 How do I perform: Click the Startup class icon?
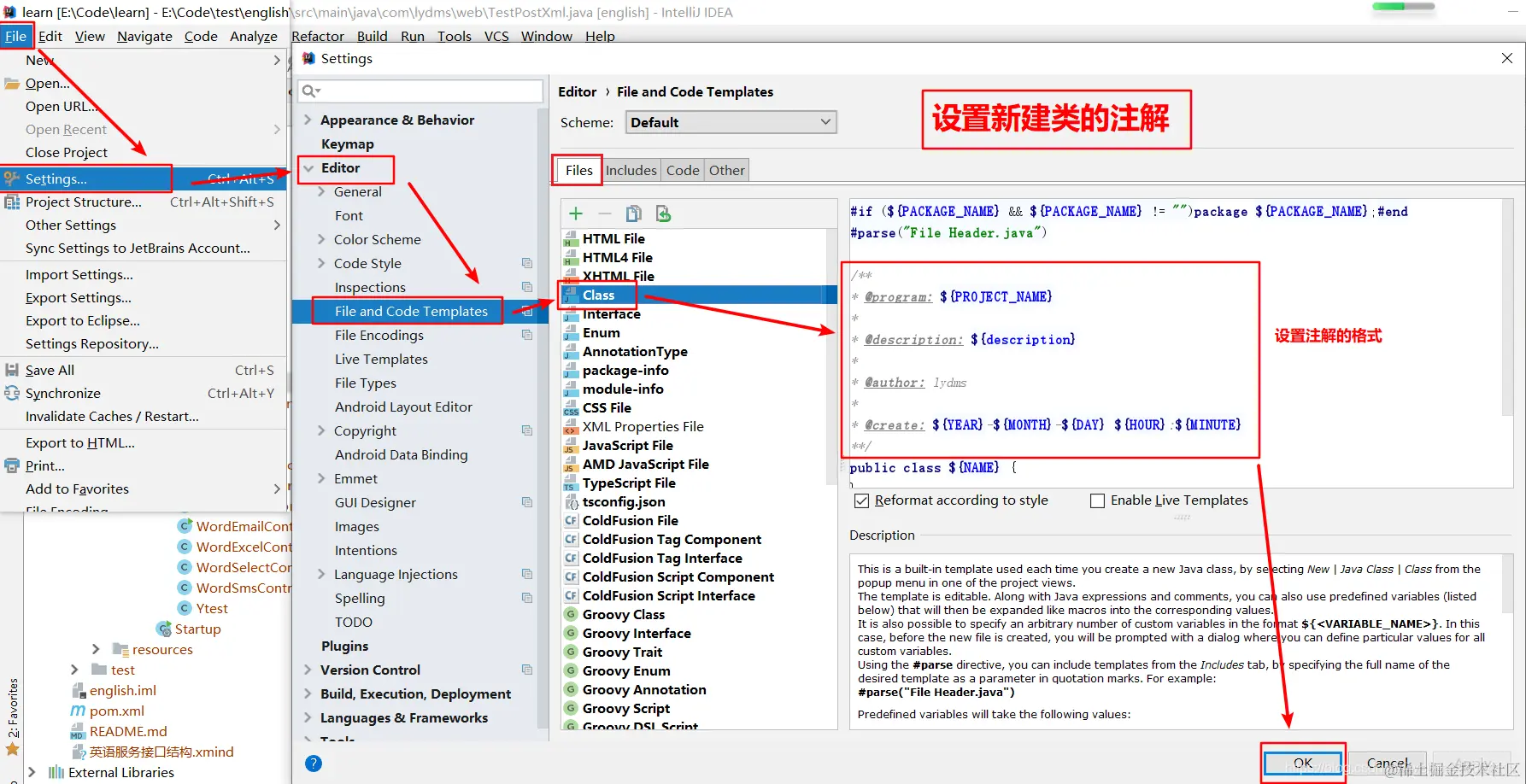(164, 629)
